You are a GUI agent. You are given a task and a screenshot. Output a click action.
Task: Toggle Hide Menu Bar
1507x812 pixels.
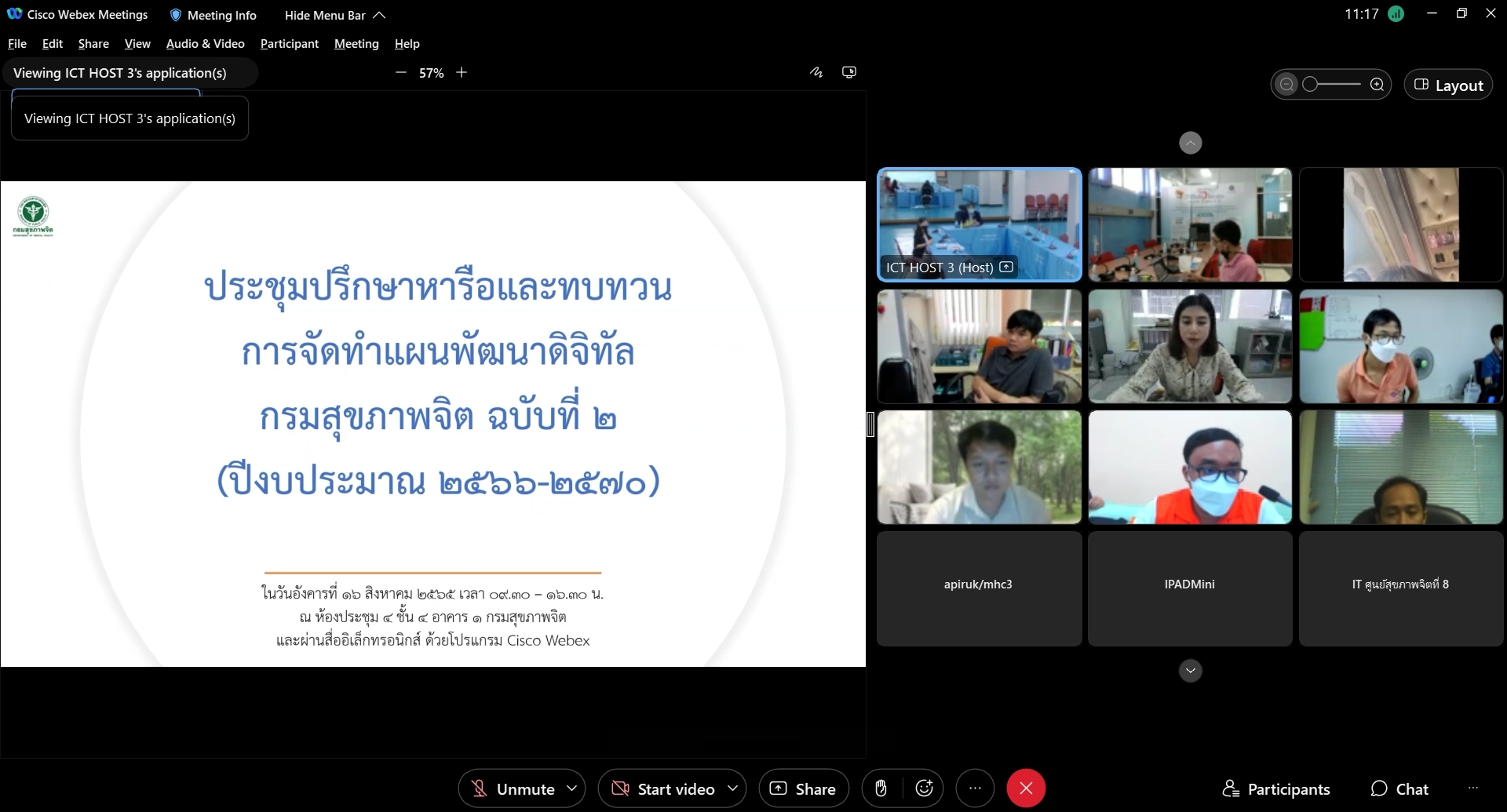click(334, 15)
